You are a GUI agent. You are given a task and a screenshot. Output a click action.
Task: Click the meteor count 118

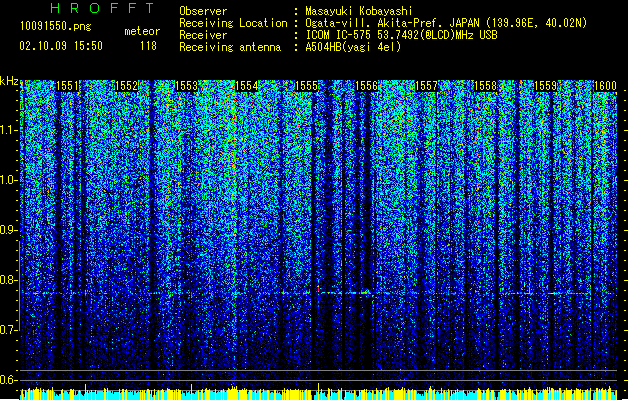tap(148, 46)
